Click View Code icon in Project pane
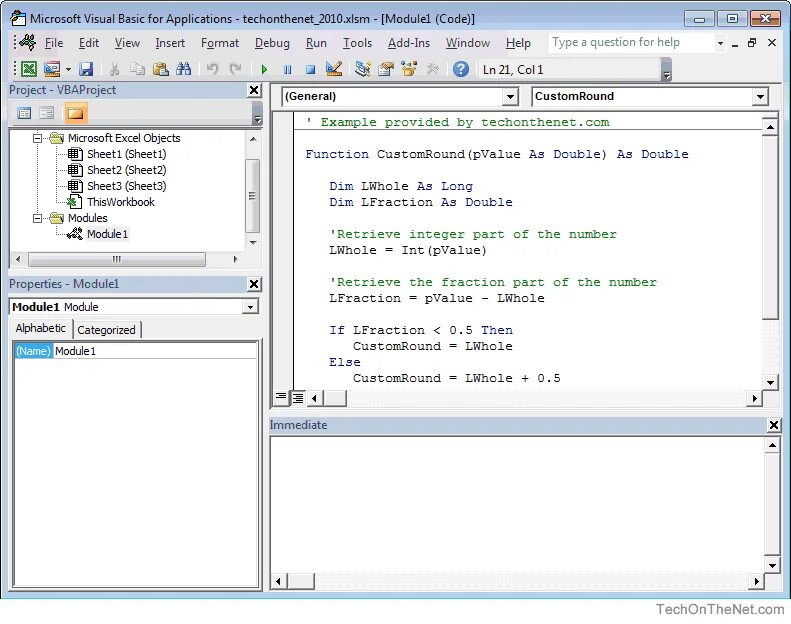 coord(24,112)
